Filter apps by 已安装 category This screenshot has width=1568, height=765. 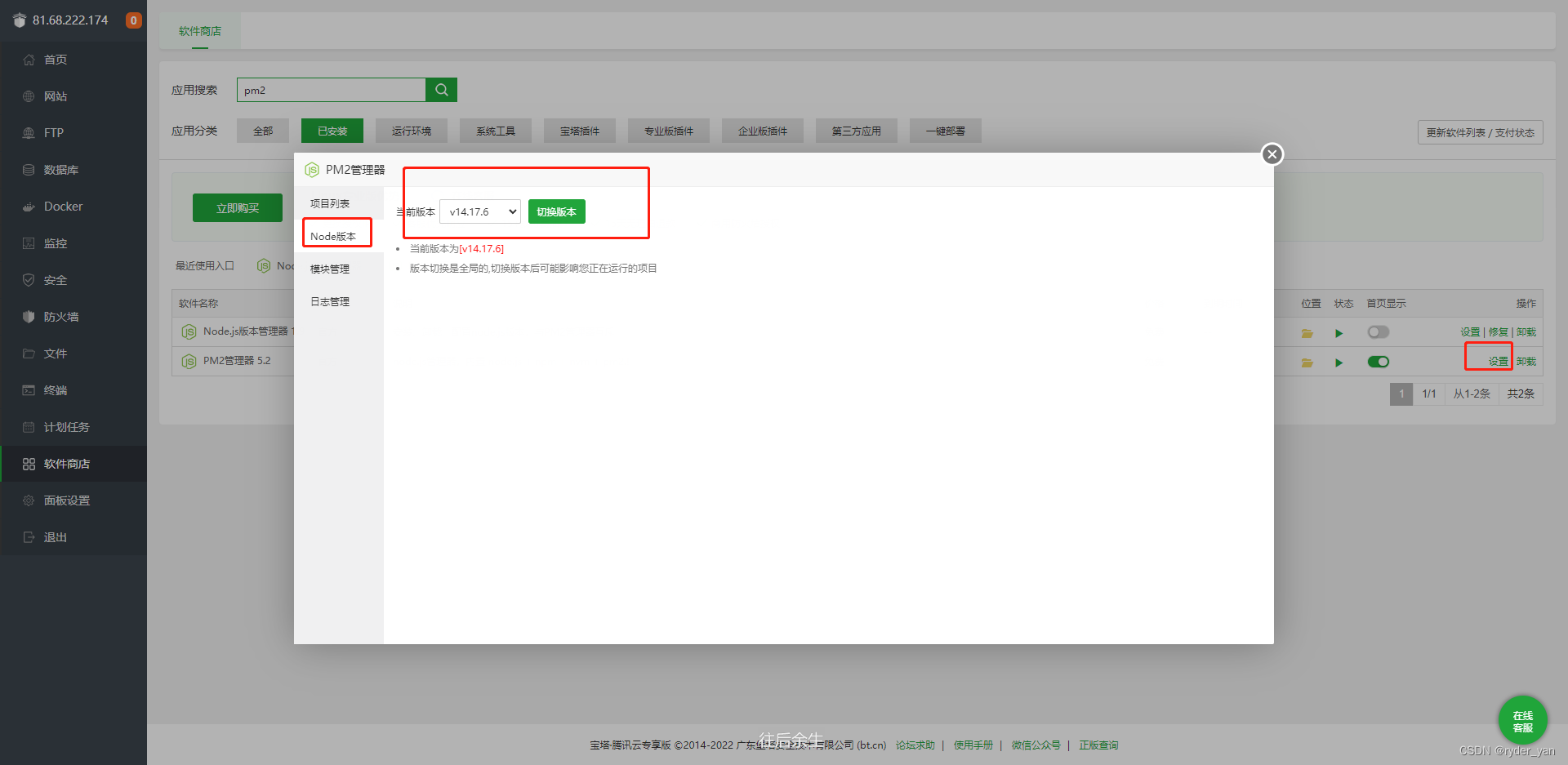coord(332,131)
